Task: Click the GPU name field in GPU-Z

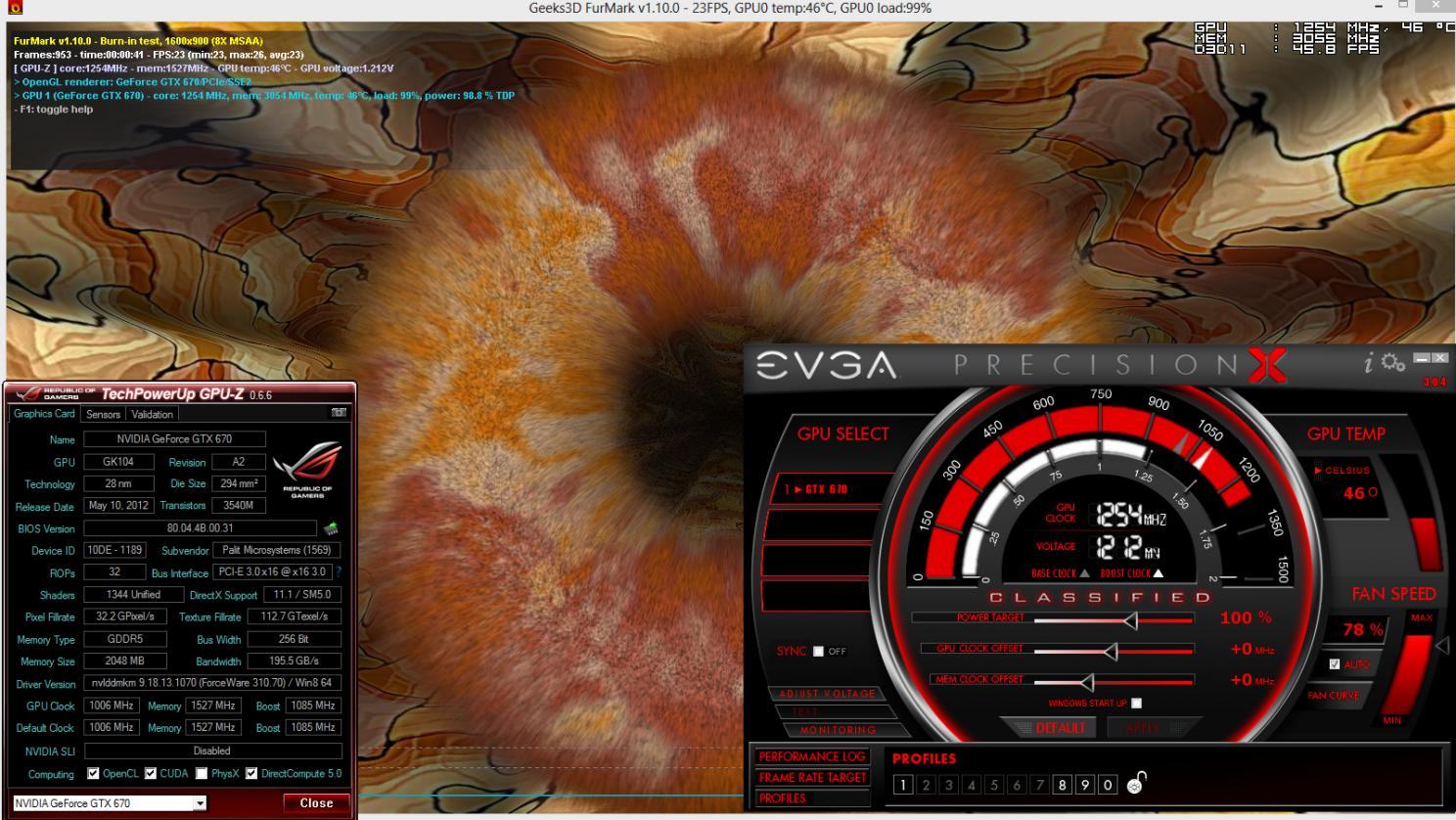Action: pyautogui.click(x=174, y=439)
